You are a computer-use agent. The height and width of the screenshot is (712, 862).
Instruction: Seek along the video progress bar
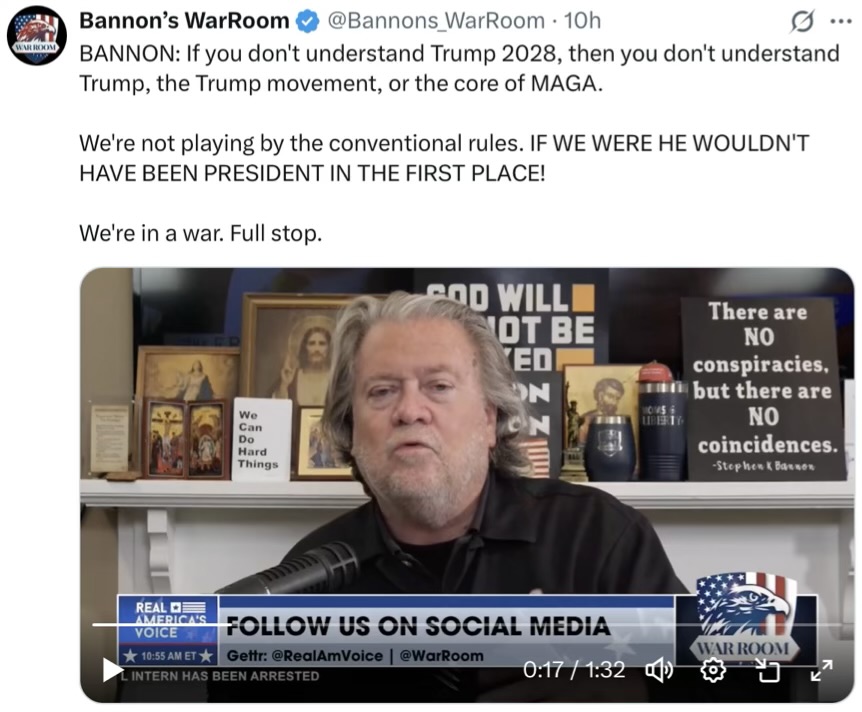point(467,625)
